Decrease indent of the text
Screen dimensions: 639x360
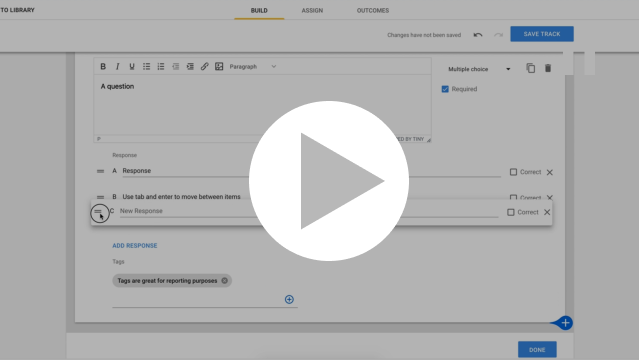[x=176, y=66]
